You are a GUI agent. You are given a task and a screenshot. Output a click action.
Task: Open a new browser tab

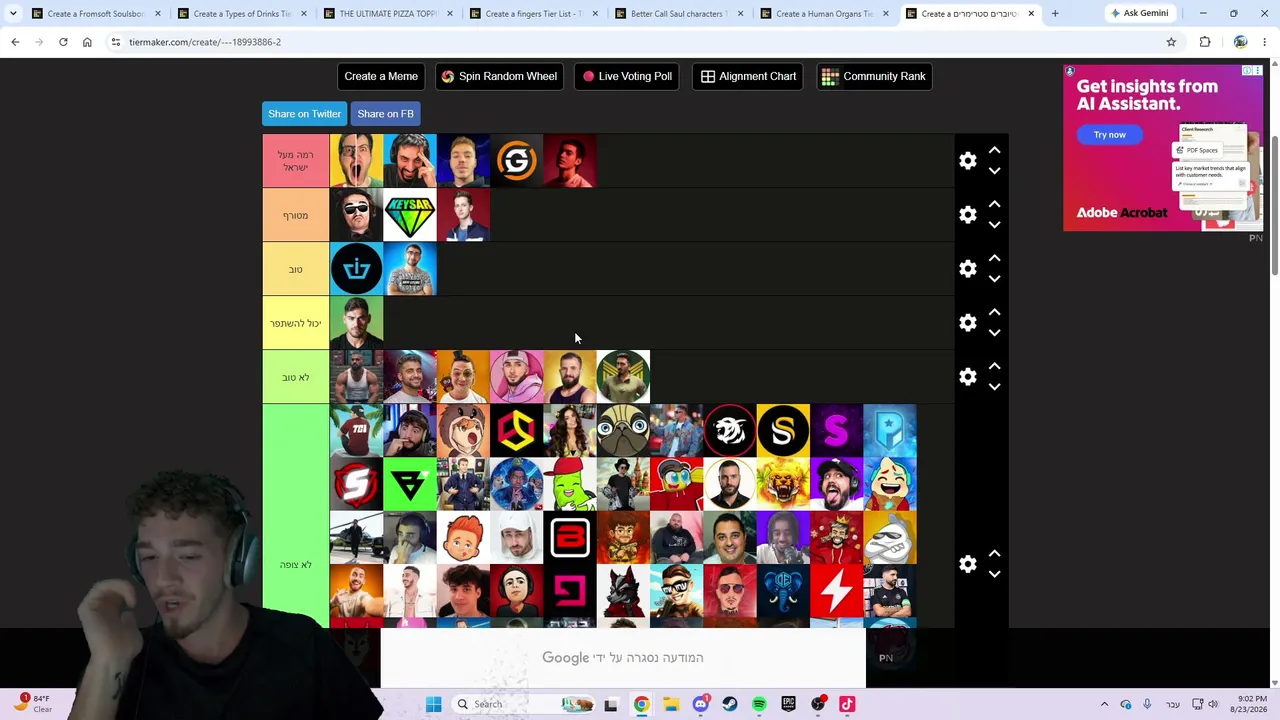pyautogui.click(x=1055, y=14)
